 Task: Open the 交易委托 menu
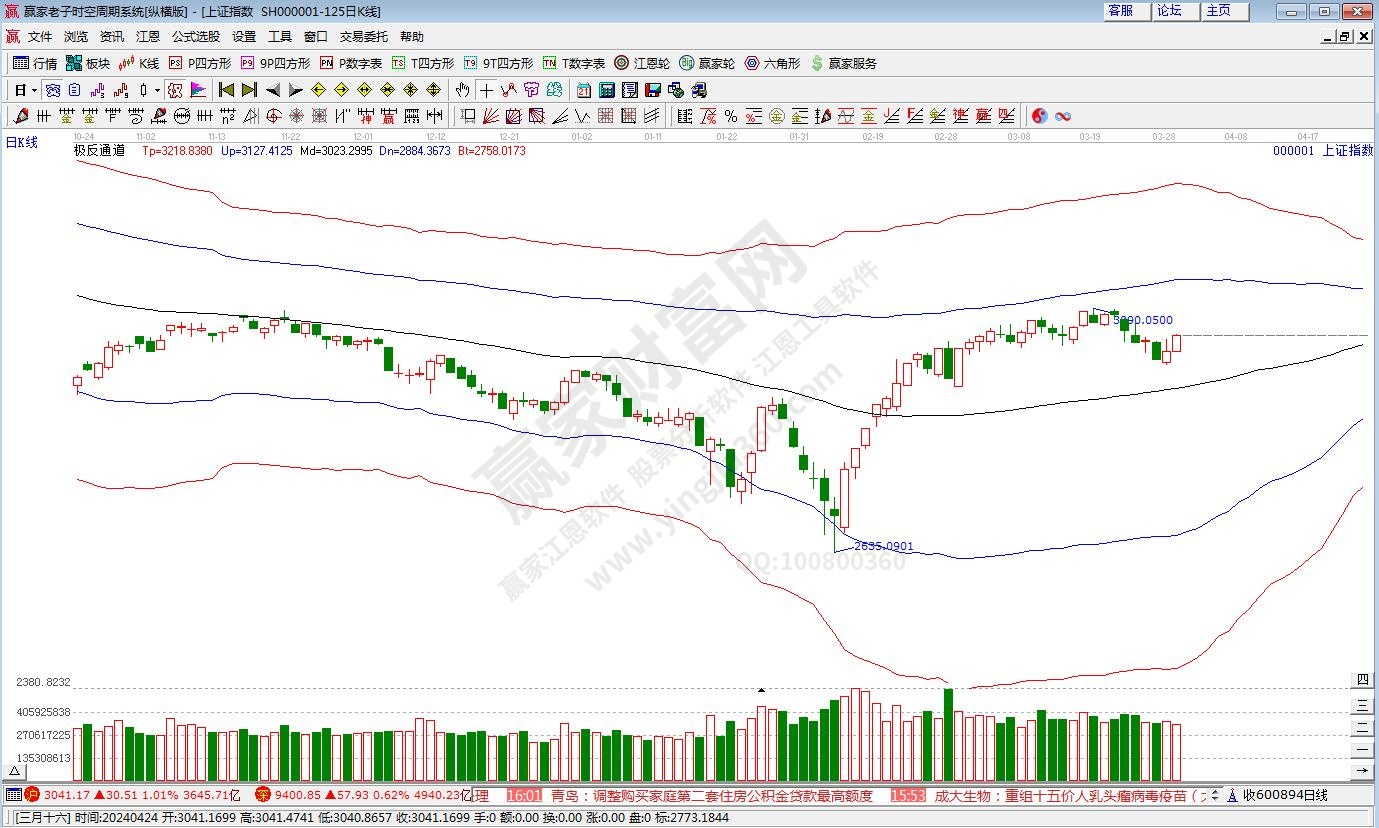tap(363, 37)
